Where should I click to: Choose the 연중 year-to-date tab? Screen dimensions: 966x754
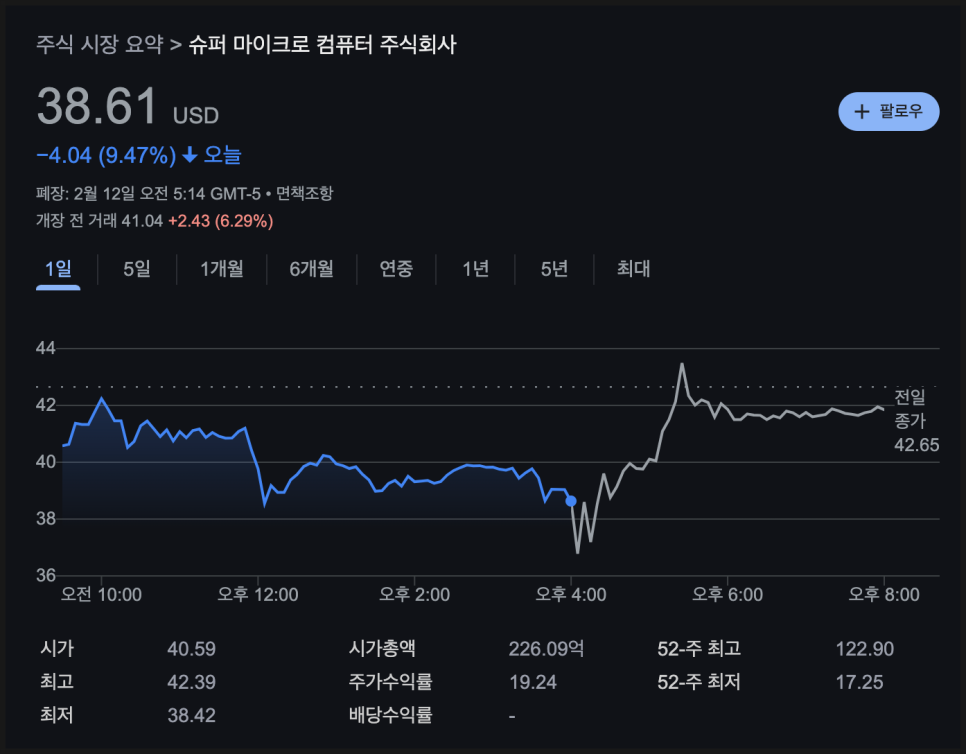(x=396, y=269)
